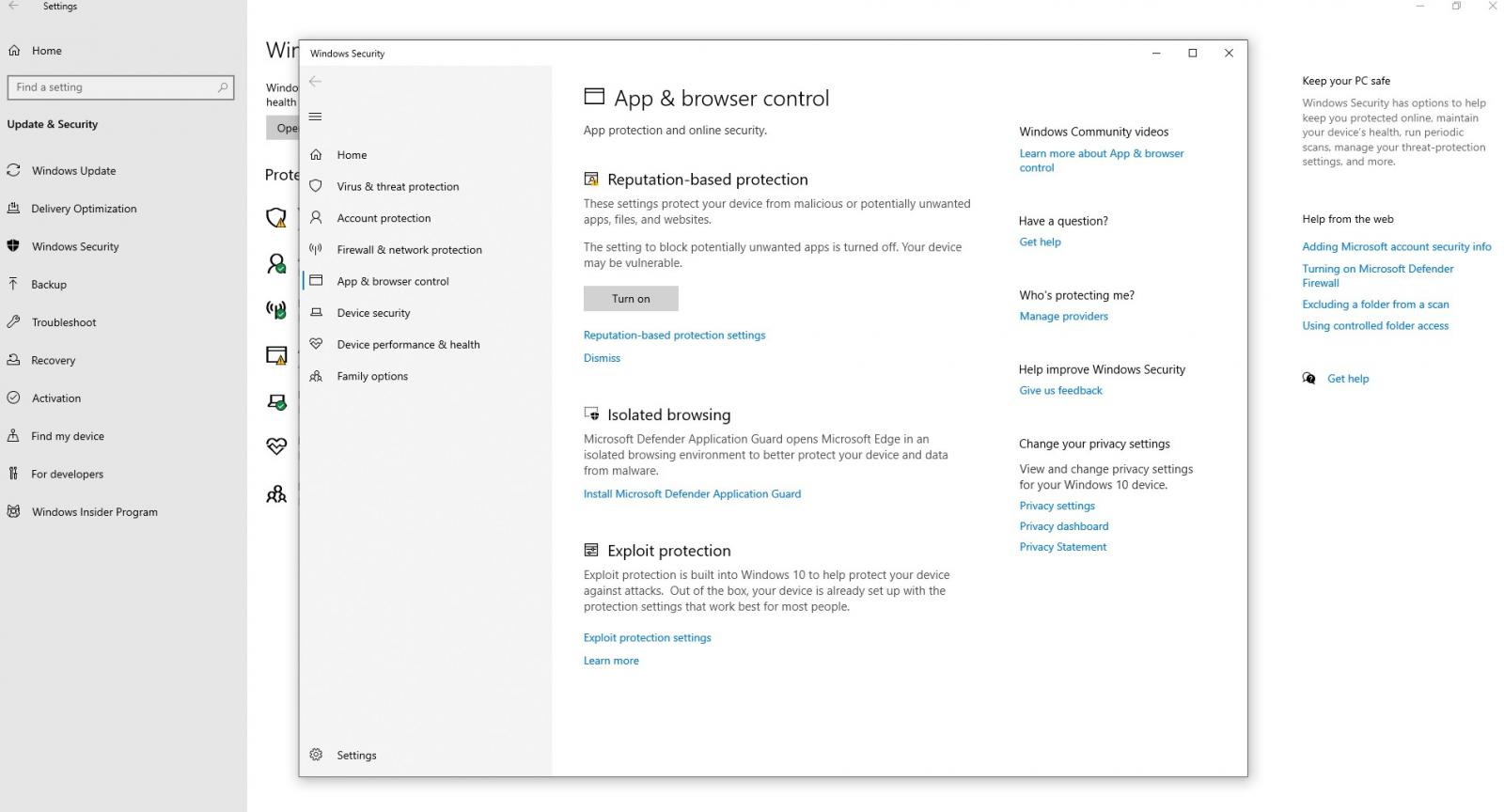The width and height of the screenshot is (1504, 812).
Task: Open Virus & threat protection shield icon
Action: click(316, 186)
